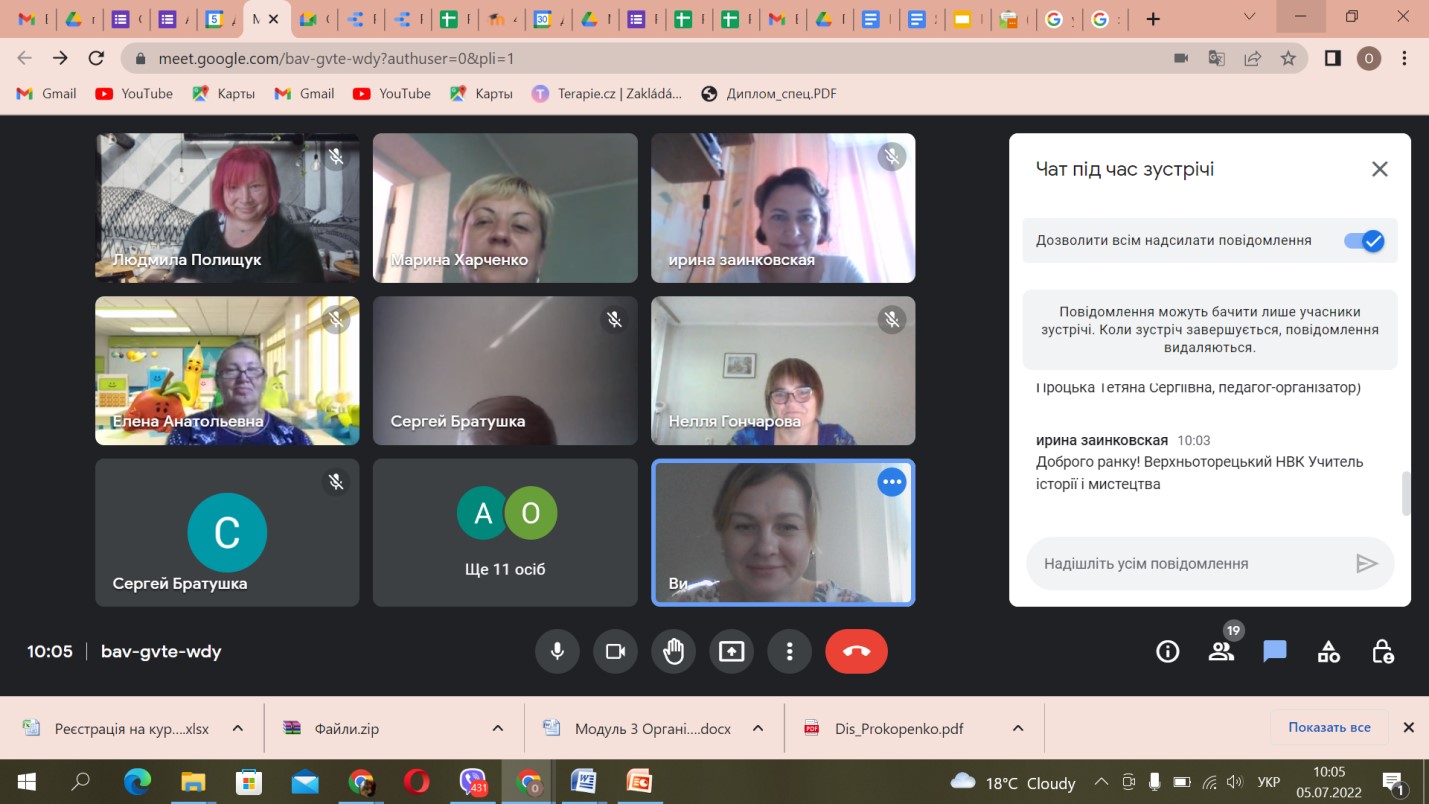Image resolution: width=1429 pixels, height=804 pixels.
Task: Open options on your own video tile
Action: 891,482
